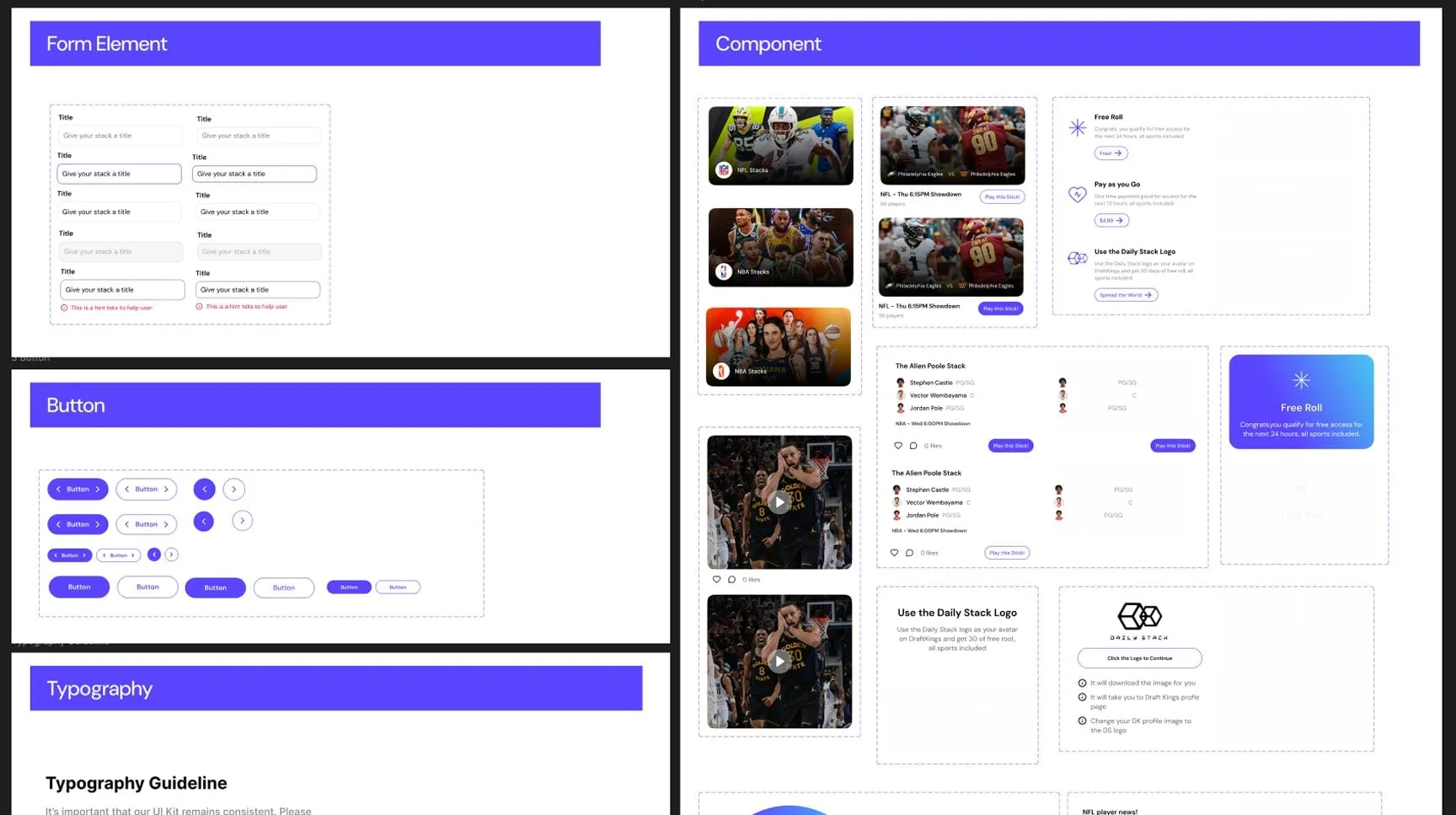Screen dimensions: 1456x815
Task: Click the icon beside 'Change your DK profile image'
Action: click(1082, 721)
